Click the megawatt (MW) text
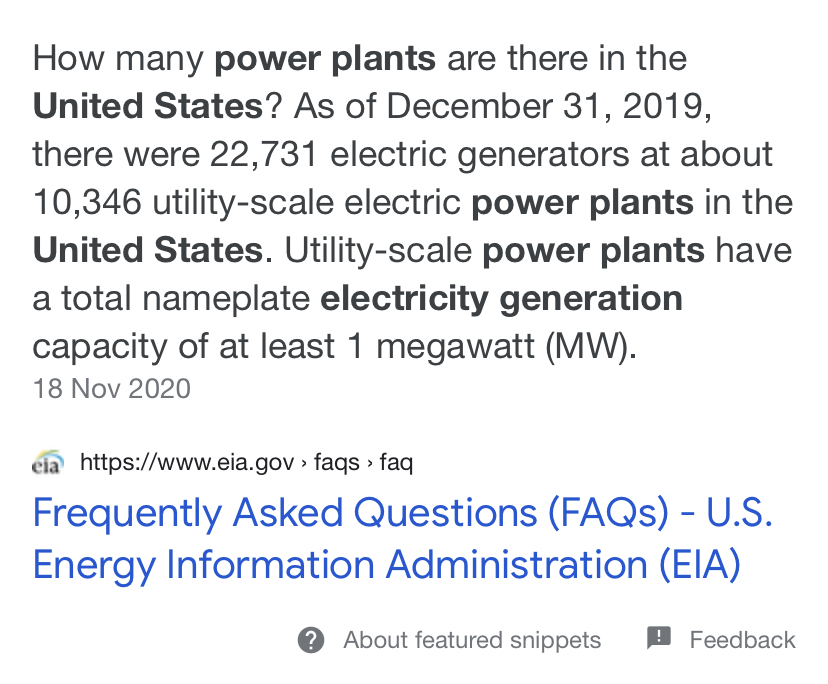 [506, 346]
